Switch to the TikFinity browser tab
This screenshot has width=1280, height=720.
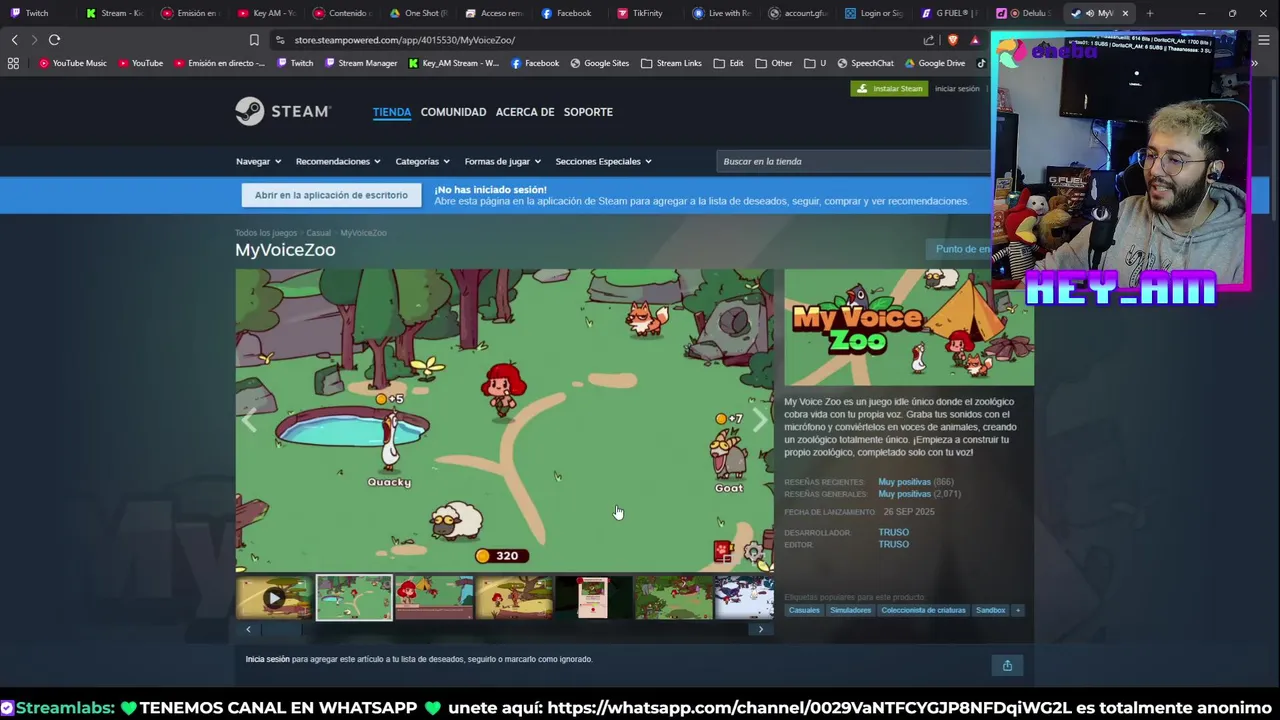pos(647,13)
